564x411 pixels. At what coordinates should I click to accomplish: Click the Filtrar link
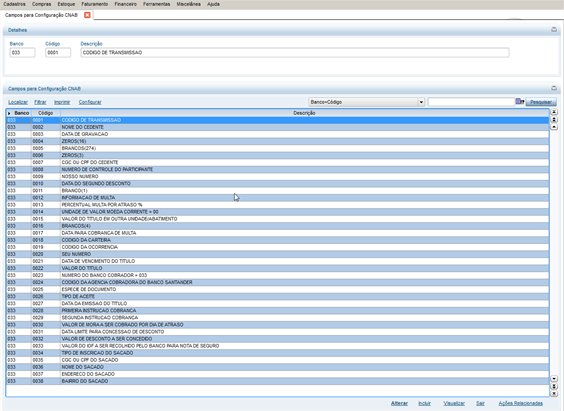pos(40,102)
